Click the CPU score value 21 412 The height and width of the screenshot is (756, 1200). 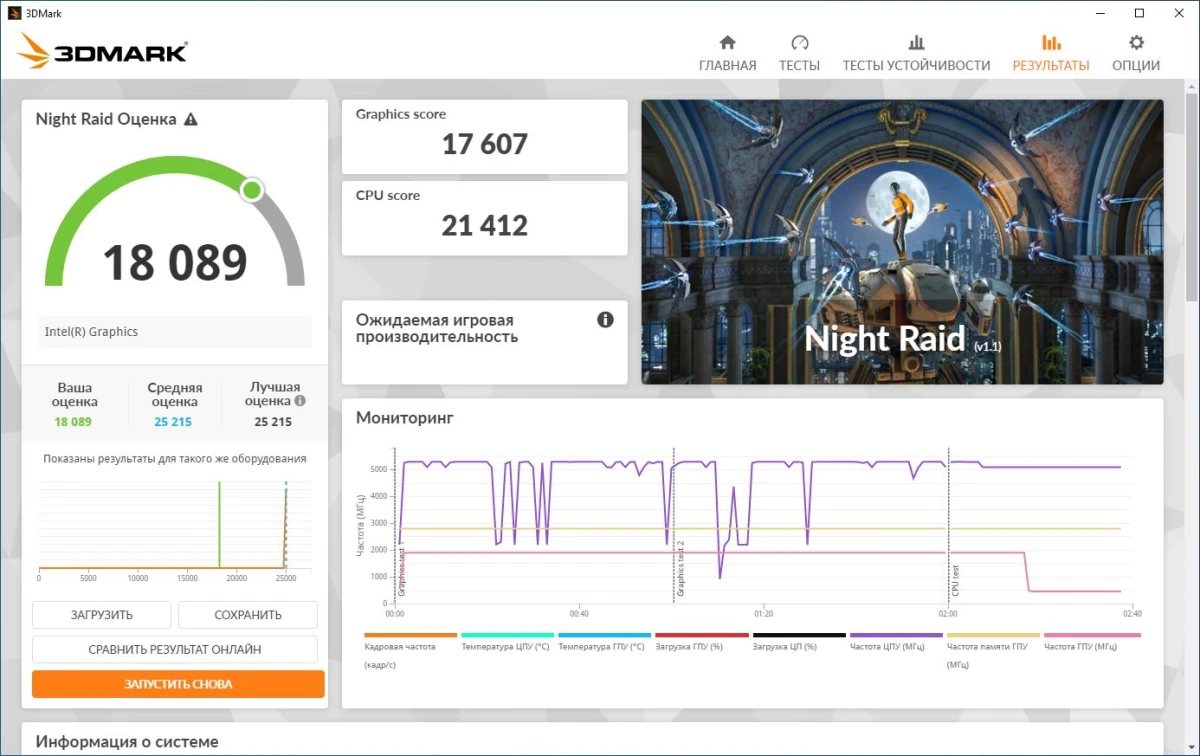[485, 226]
